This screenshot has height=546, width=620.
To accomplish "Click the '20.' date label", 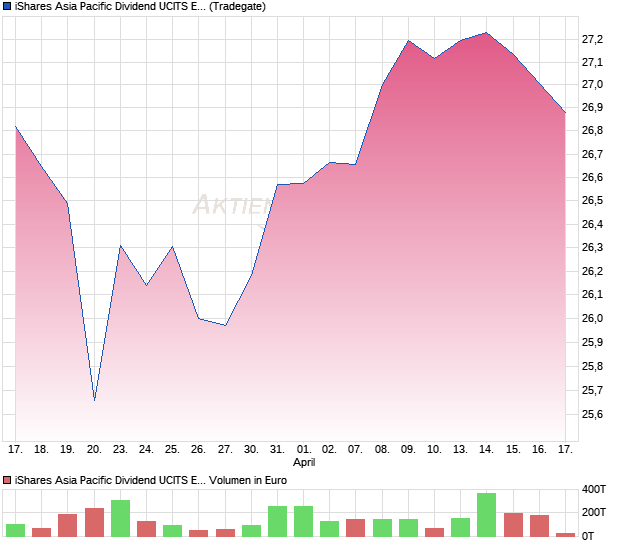I will click(94, 450).
